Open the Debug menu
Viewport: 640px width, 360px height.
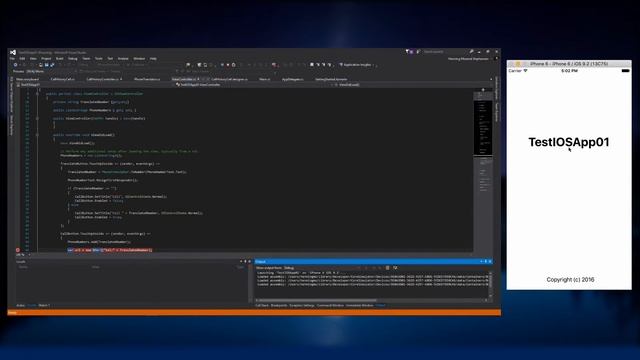coord(73,59)
